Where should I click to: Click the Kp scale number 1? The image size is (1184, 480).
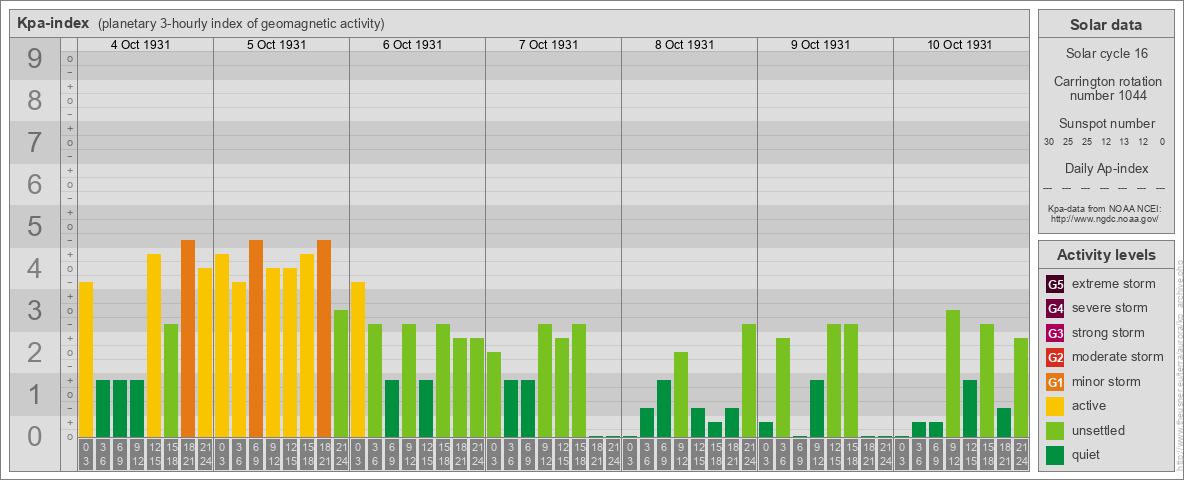click(x=34, y=395)
